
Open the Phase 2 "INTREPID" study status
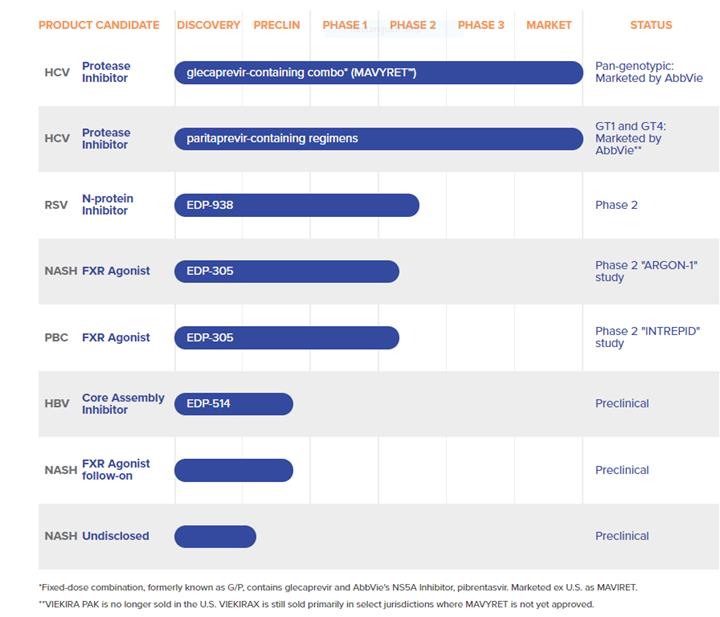(647, 337)
